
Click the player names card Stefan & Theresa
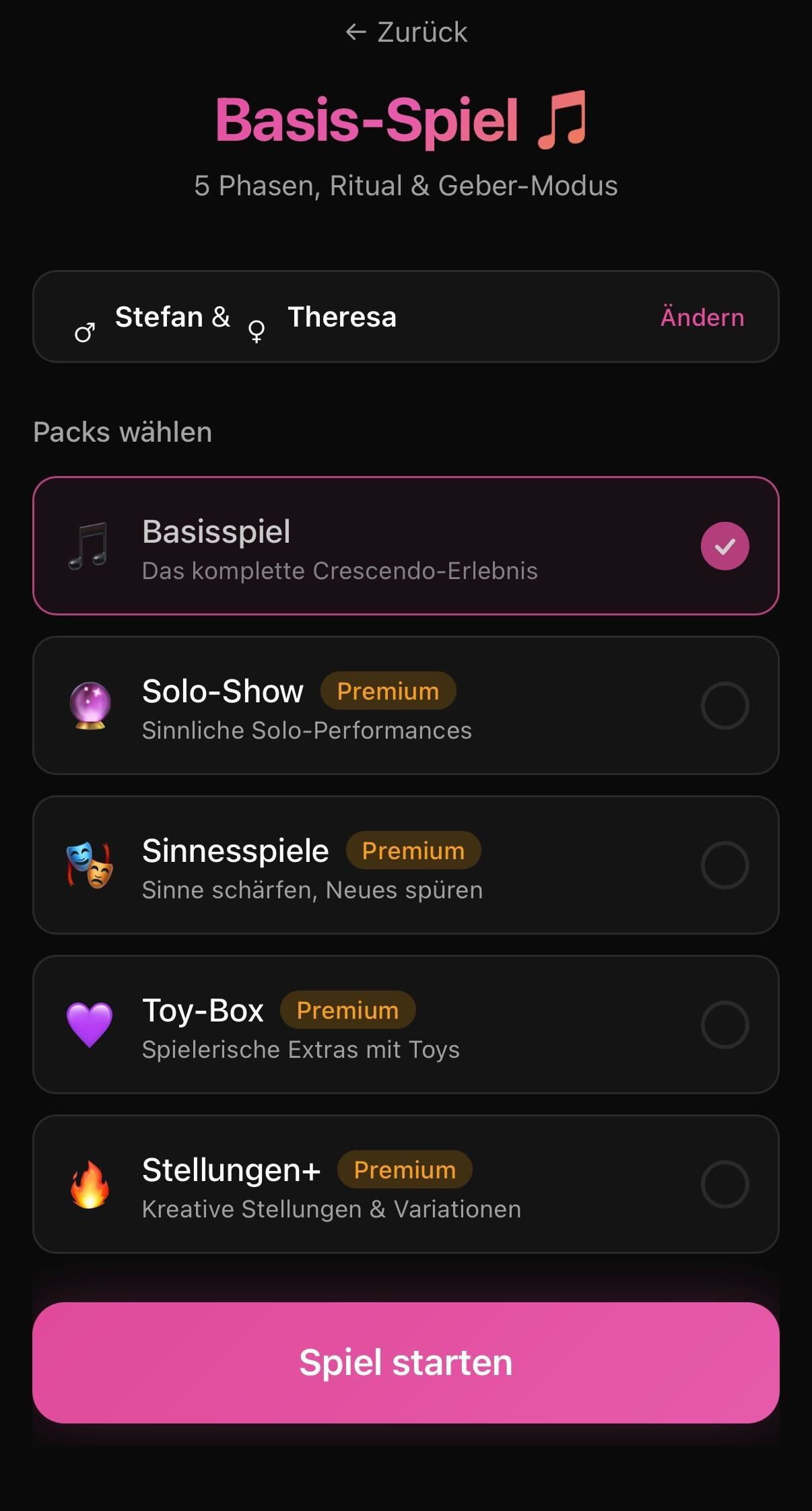(406, 316)
